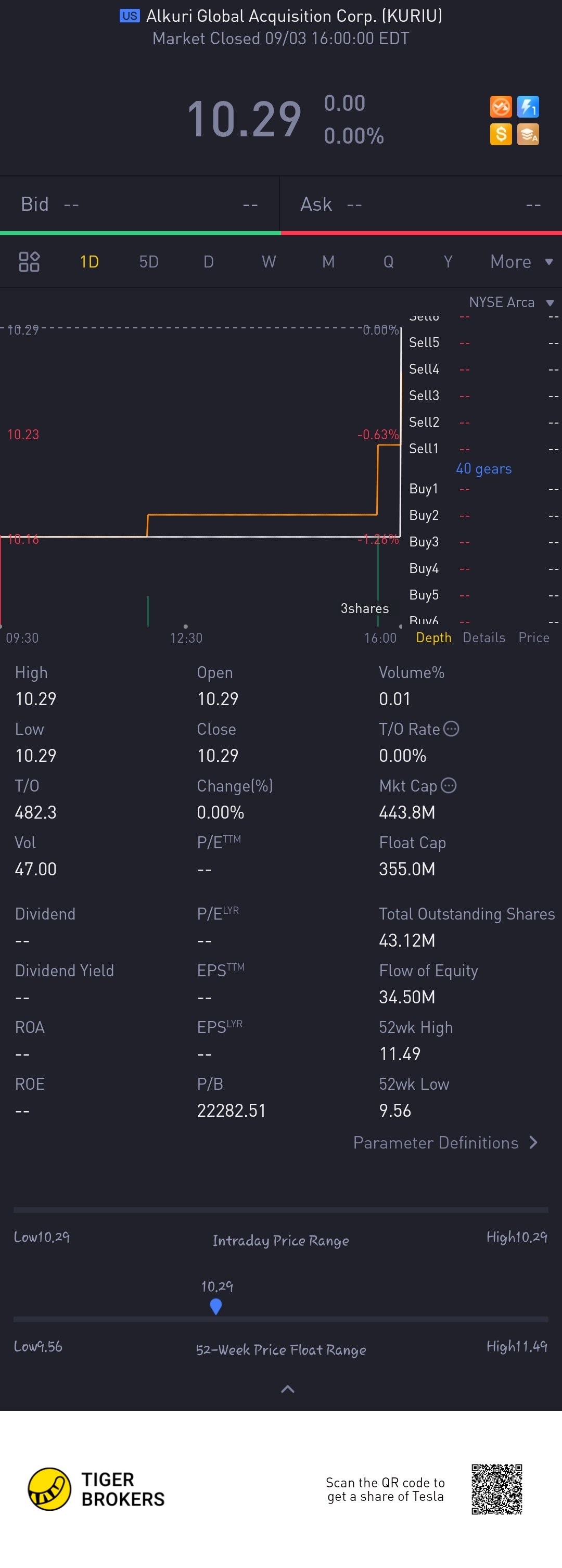Select the 1D chart tab
562x1568 pixels.
click(90, 262)
